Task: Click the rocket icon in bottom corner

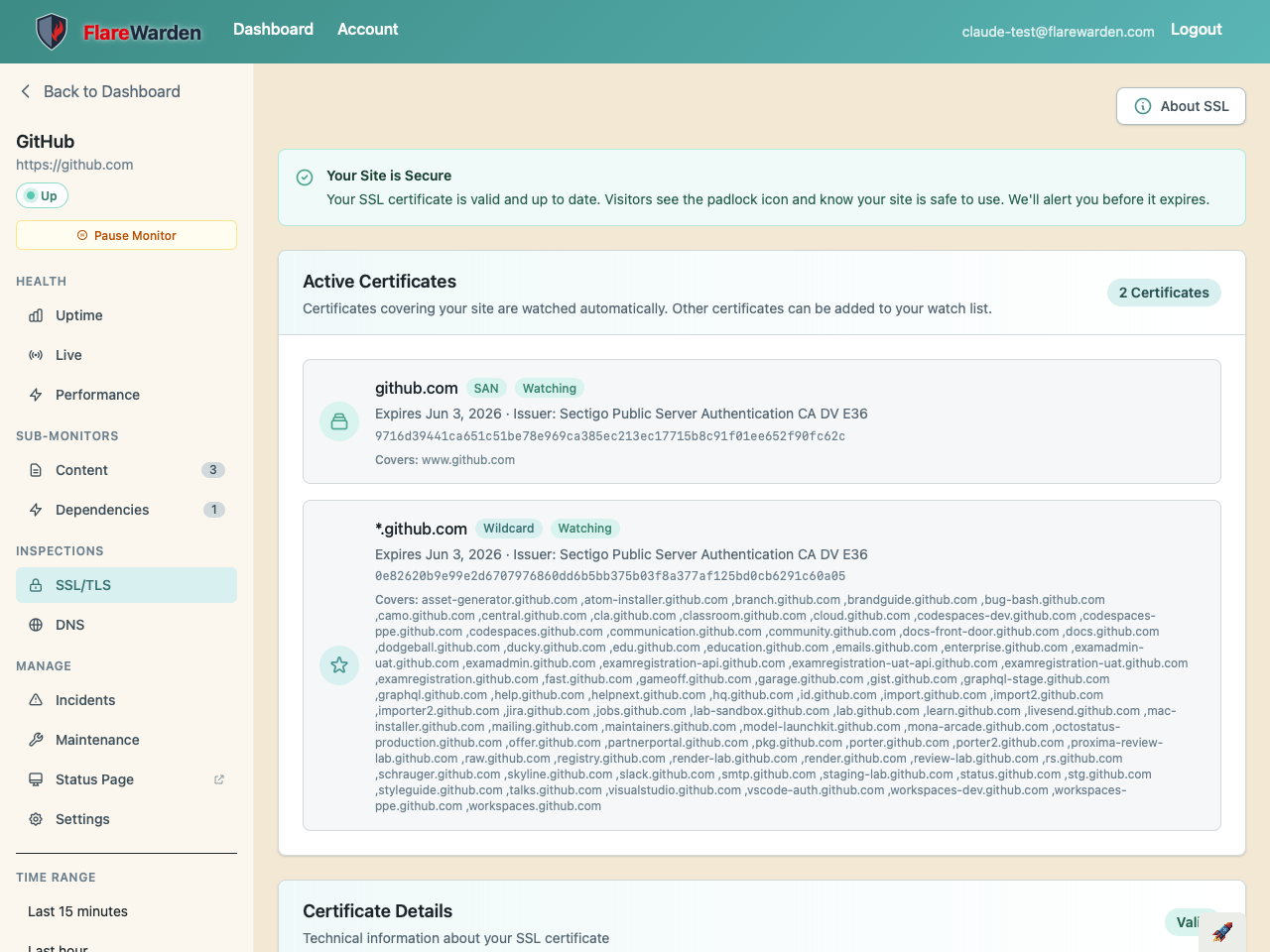Action: click(1222, 931)
